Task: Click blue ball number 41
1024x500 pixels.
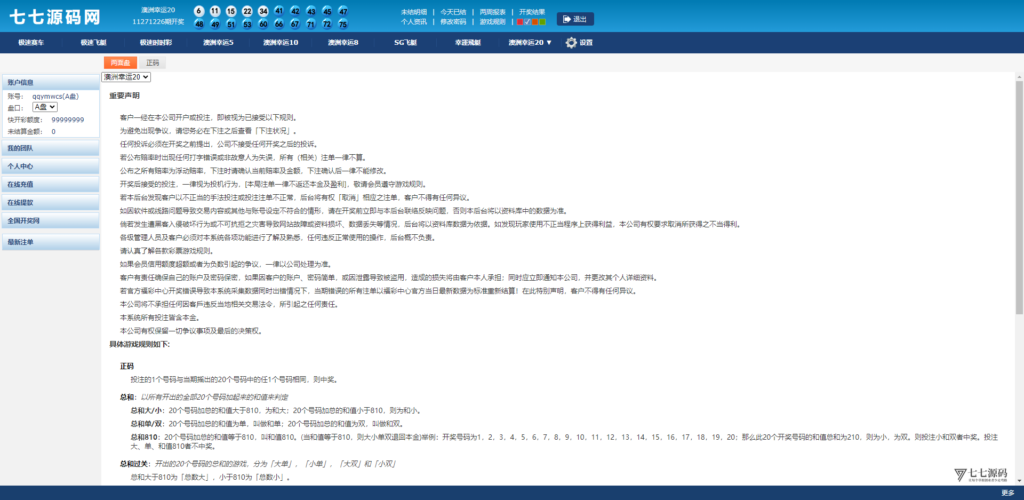Action: point(279,12)
